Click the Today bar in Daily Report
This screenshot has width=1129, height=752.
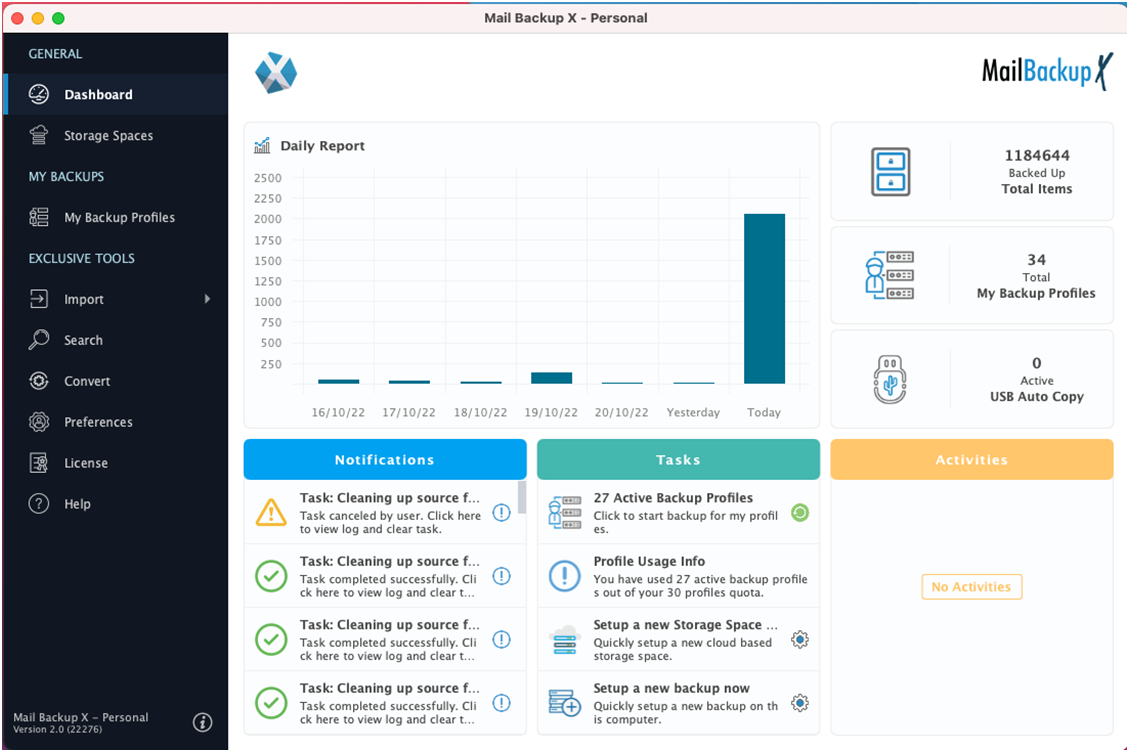(x=764, y=298)
